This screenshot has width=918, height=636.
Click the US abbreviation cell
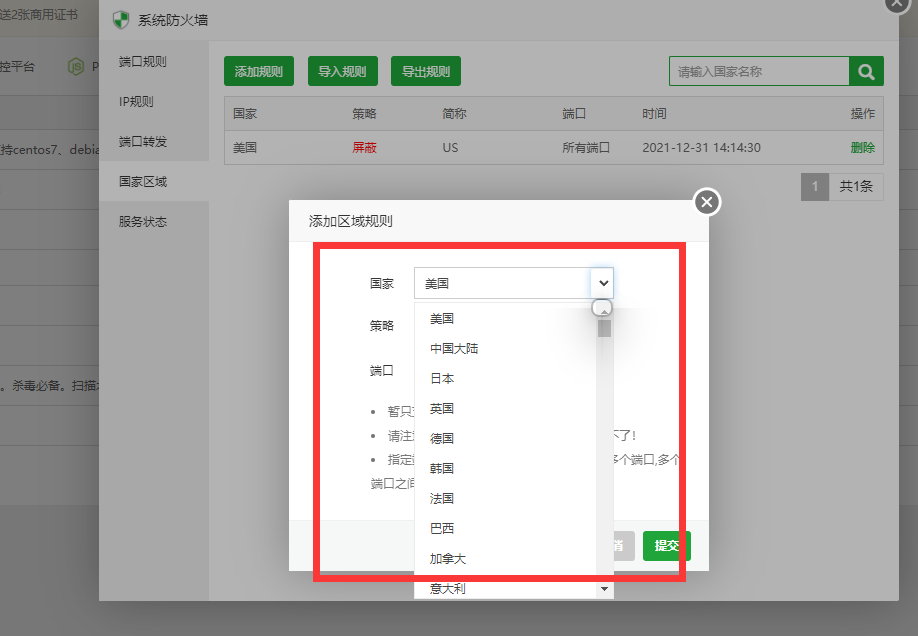[450, 148]
